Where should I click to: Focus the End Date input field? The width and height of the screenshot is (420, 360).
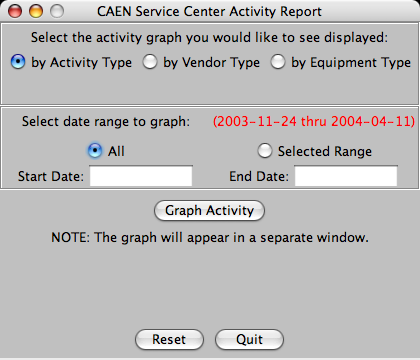(x=346, y=176)
